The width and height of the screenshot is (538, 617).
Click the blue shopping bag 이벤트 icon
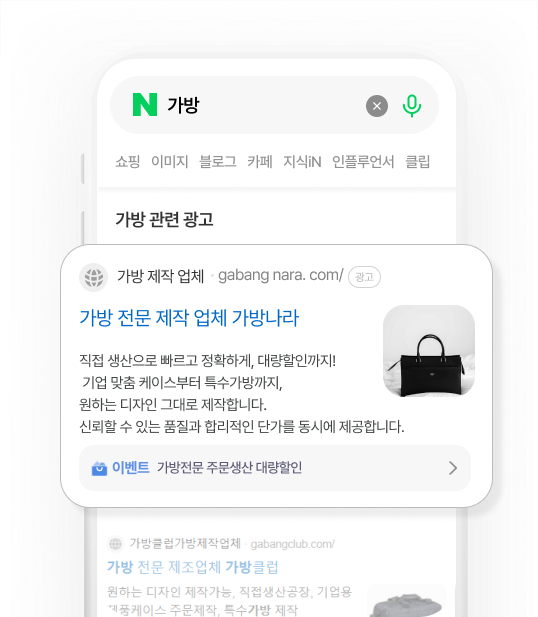pos(99,468)
